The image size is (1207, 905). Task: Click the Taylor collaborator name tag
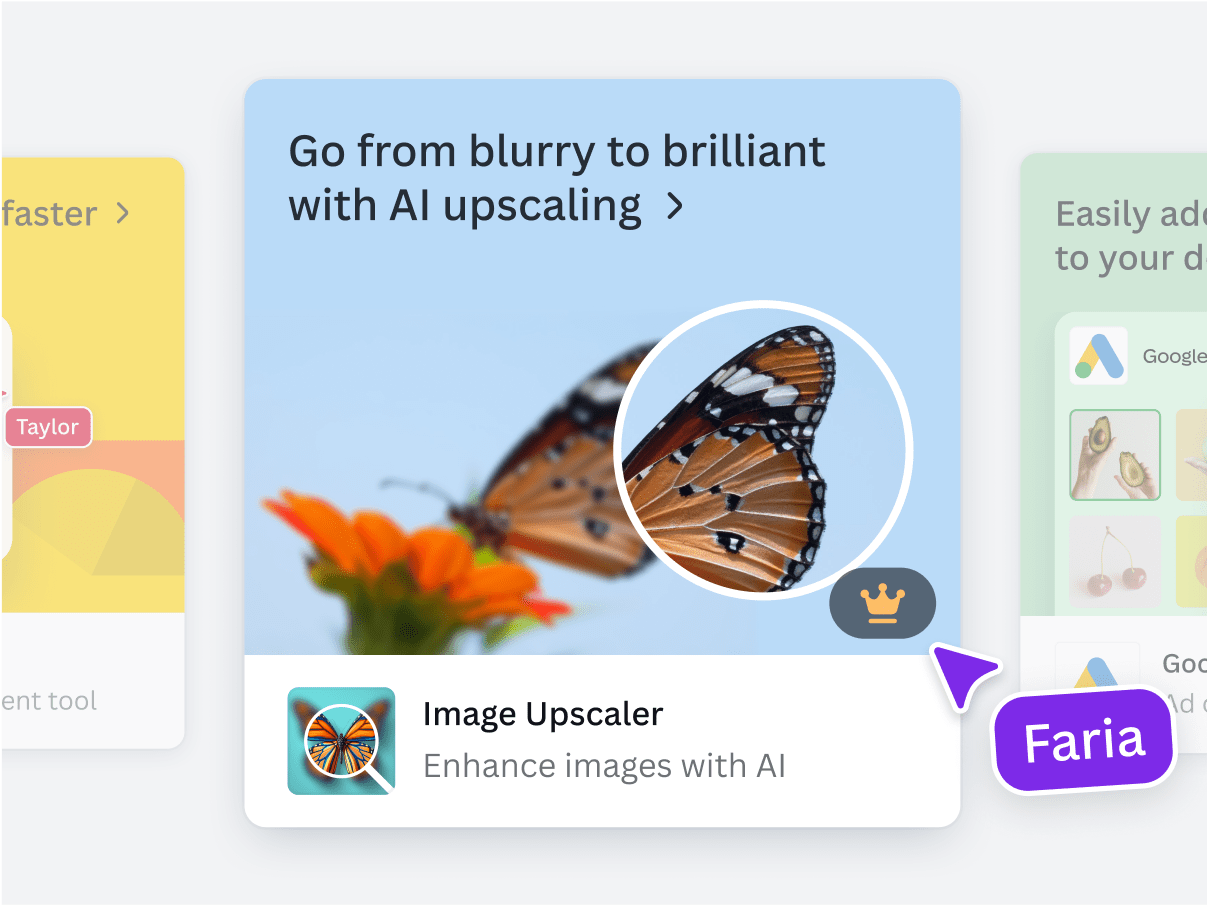tap(48, 427)
